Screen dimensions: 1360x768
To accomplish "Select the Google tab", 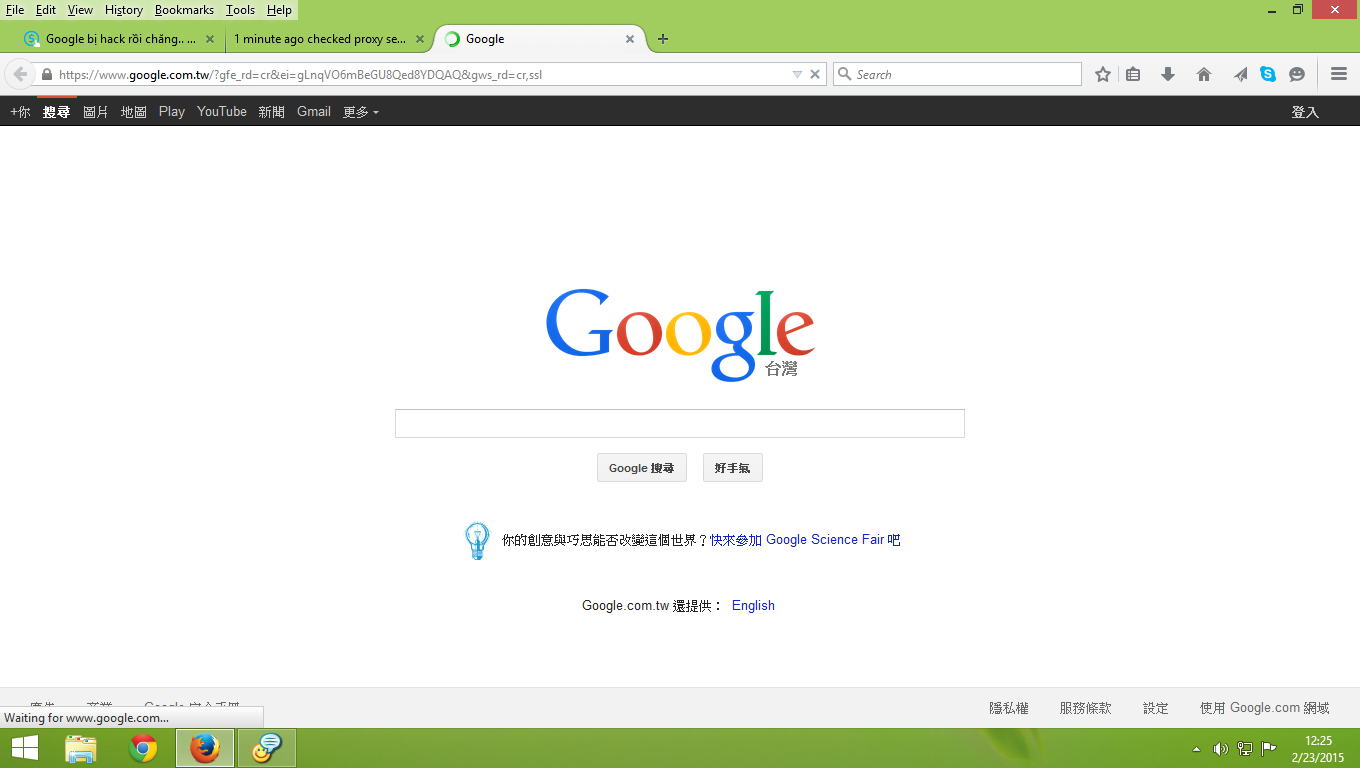I will point(540,39).
